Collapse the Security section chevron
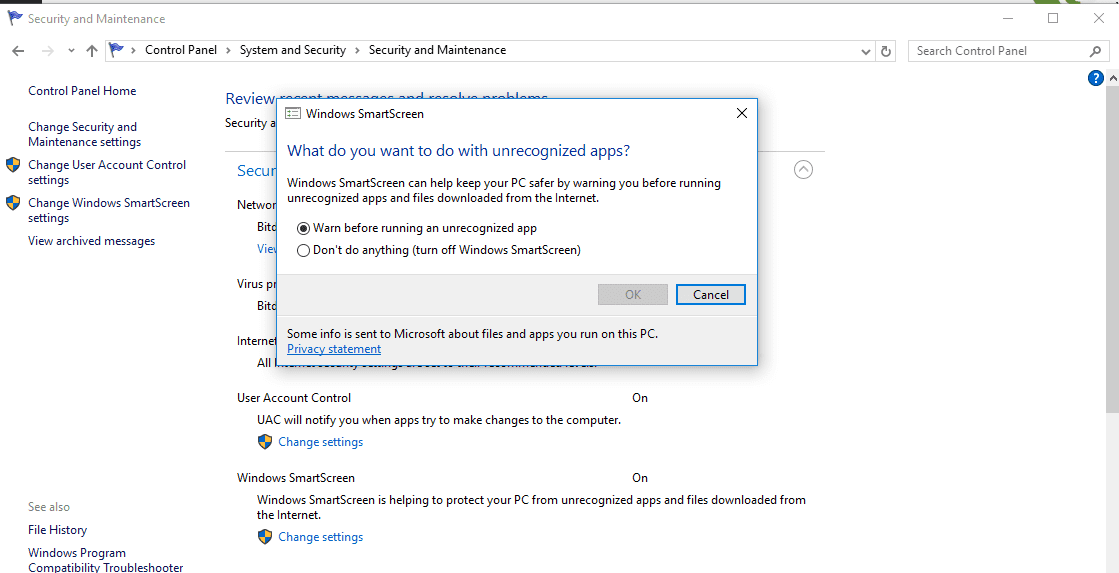The height and width of the screenshot is (573, 1119). coord(804,170)
